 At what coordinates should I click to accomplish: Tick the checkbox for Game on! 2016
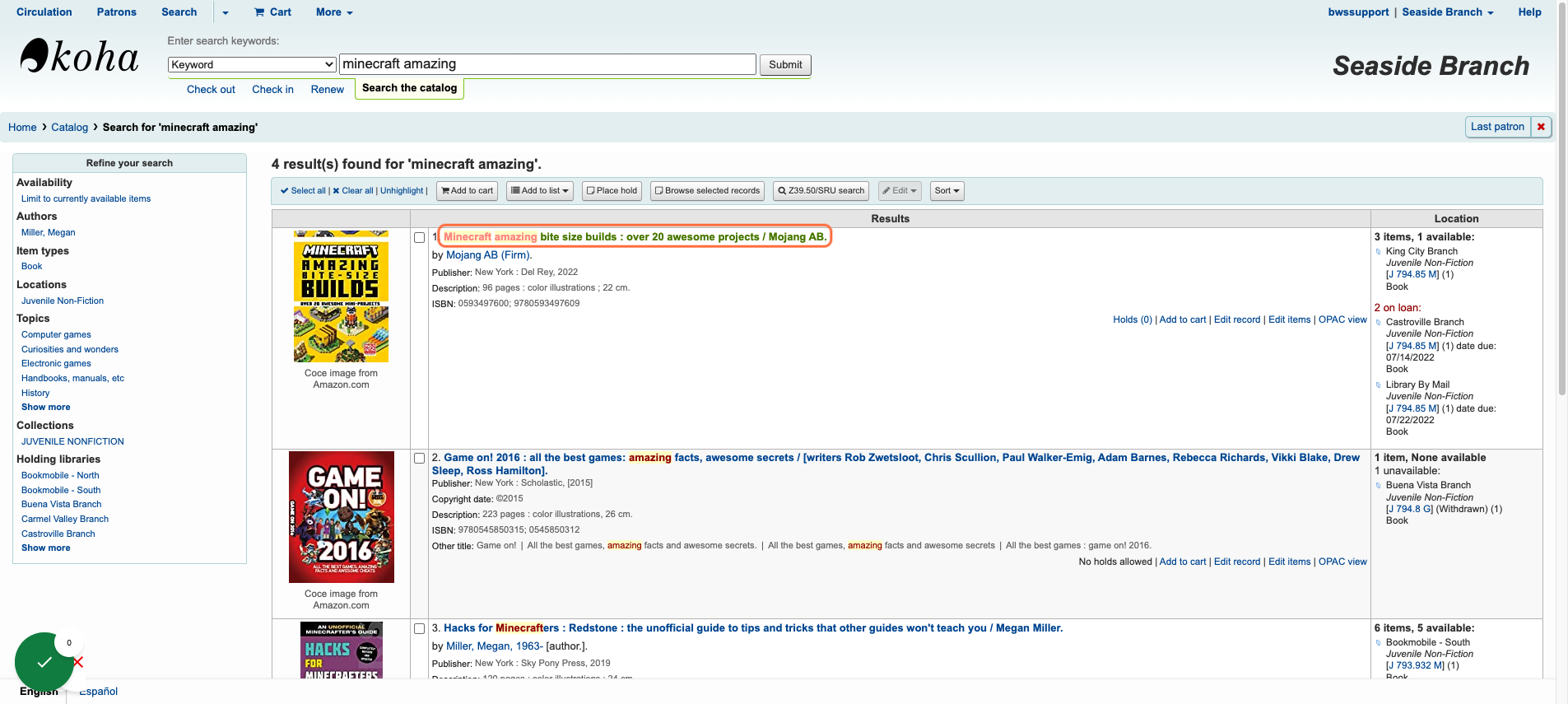point(420,459)
